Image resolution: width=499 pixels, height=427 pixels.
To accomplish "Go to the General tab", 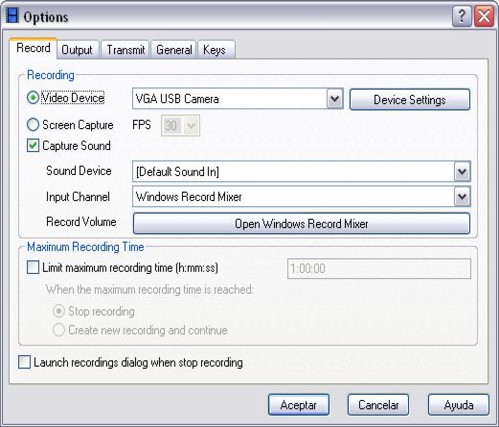I will pos(174,50).
